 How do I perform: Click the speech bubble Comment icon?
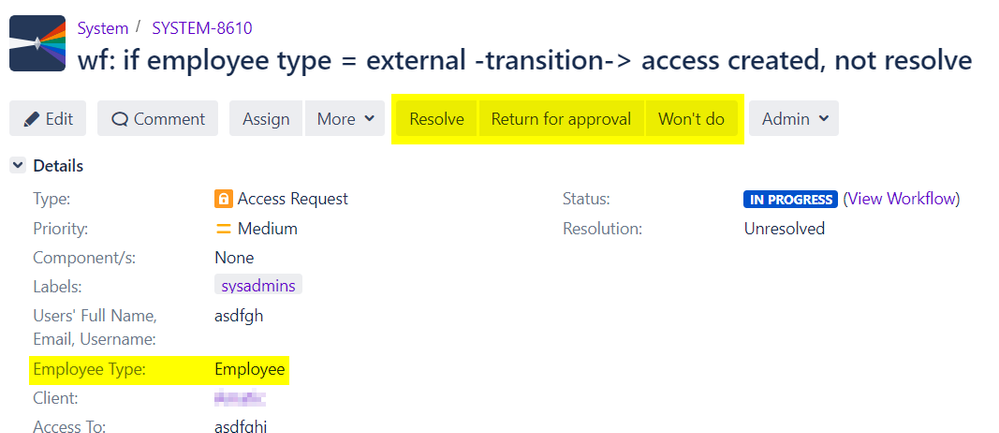[119, 119]
